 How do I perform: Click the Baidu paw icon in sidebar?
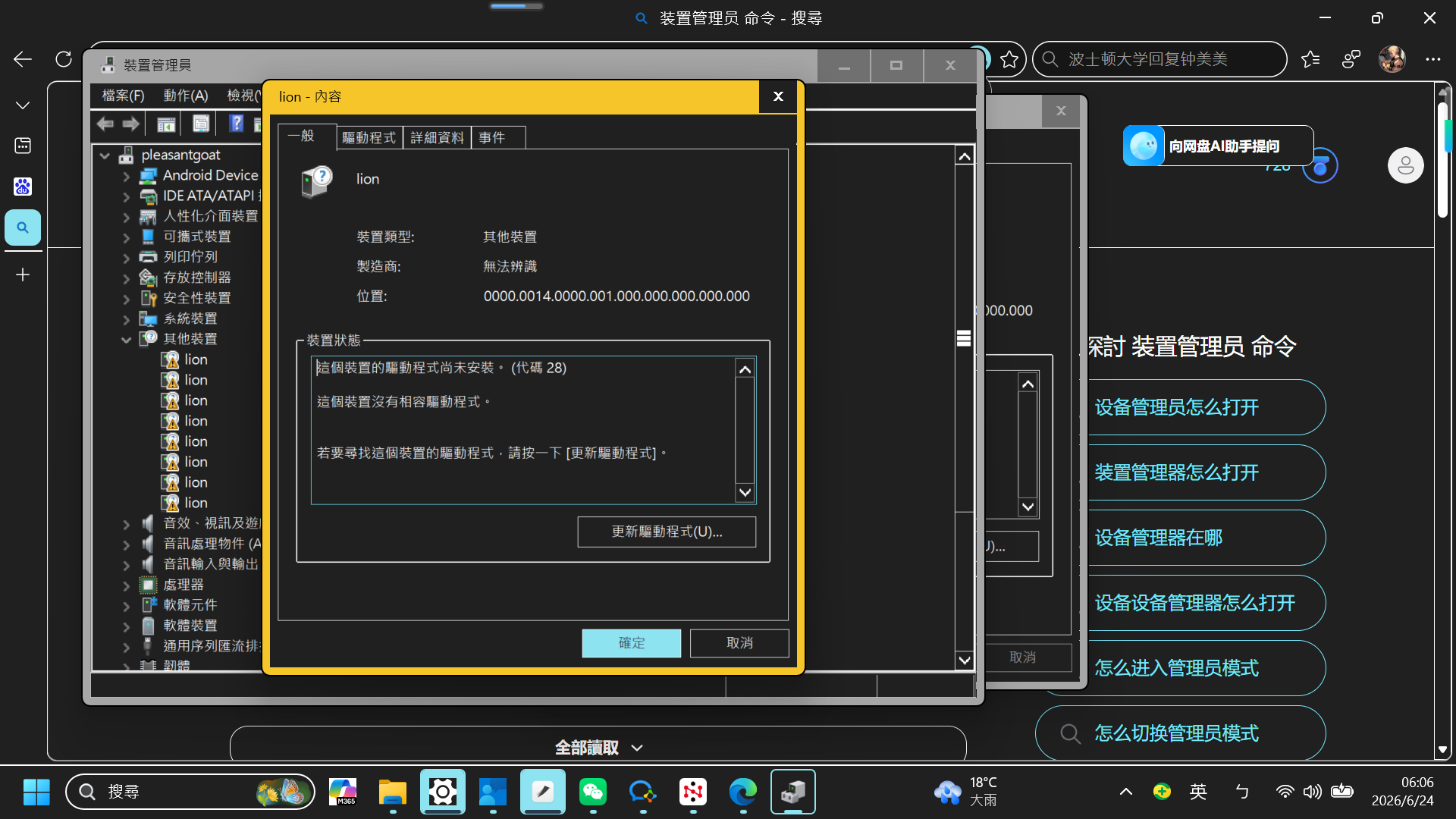(23, 187)
